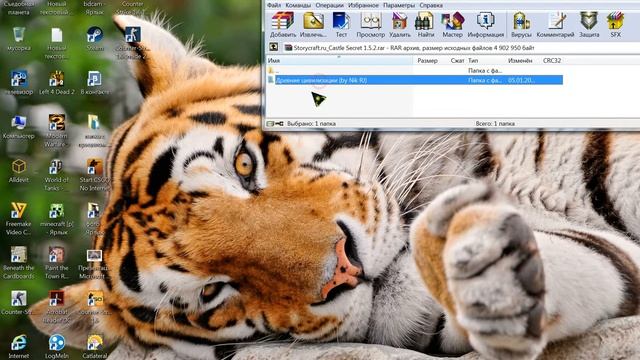This screenshot has height=360, width=640.
Task: Click the Изменён column header
Action: [520, 60]
